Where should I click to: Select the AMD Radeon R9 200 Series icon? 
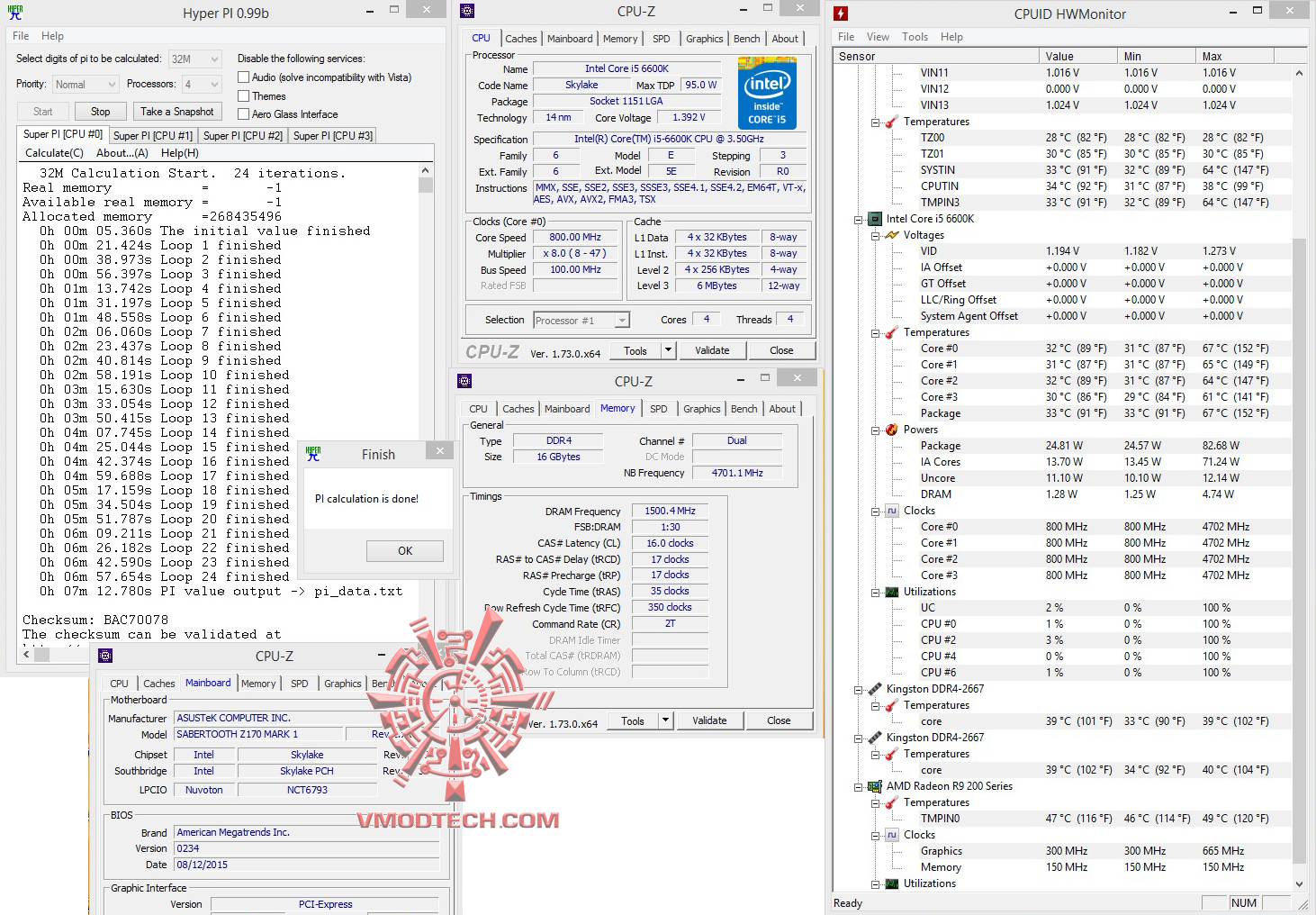coord(874,786)
